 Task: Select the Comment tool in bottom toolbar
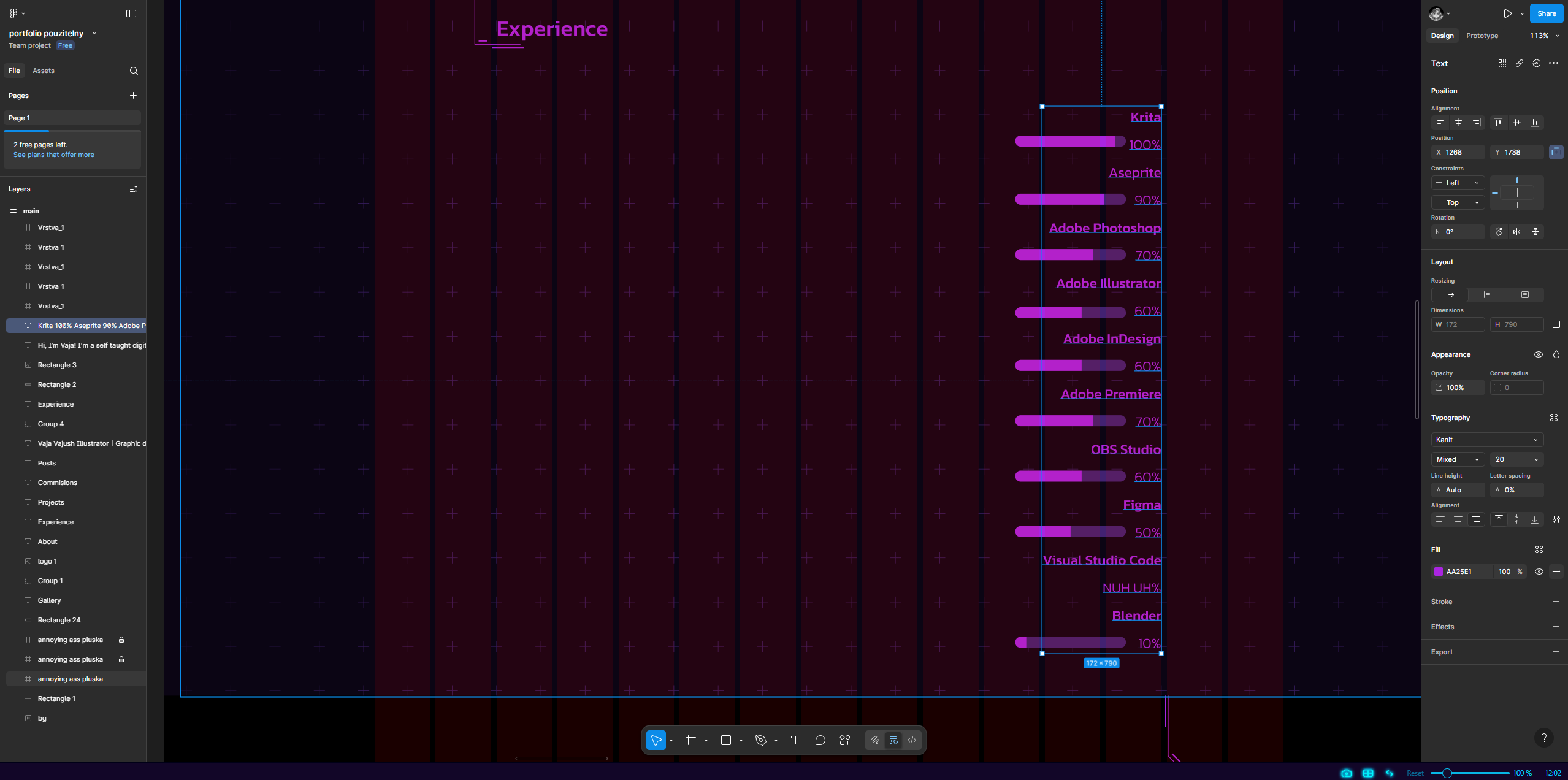click(820, 740)
